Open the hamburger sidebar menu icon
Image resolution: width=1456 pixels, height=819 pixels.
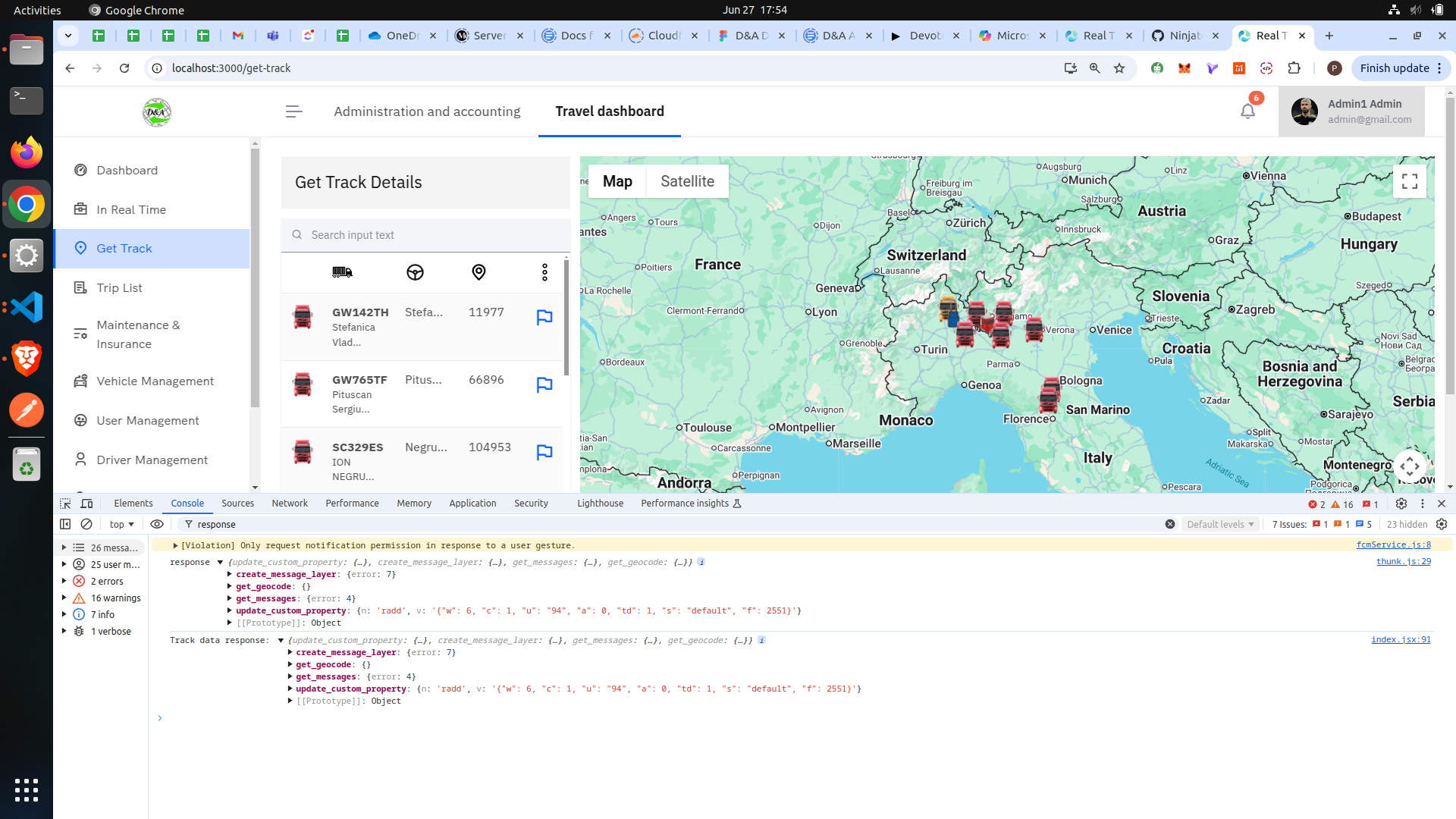tap(293, 111)
